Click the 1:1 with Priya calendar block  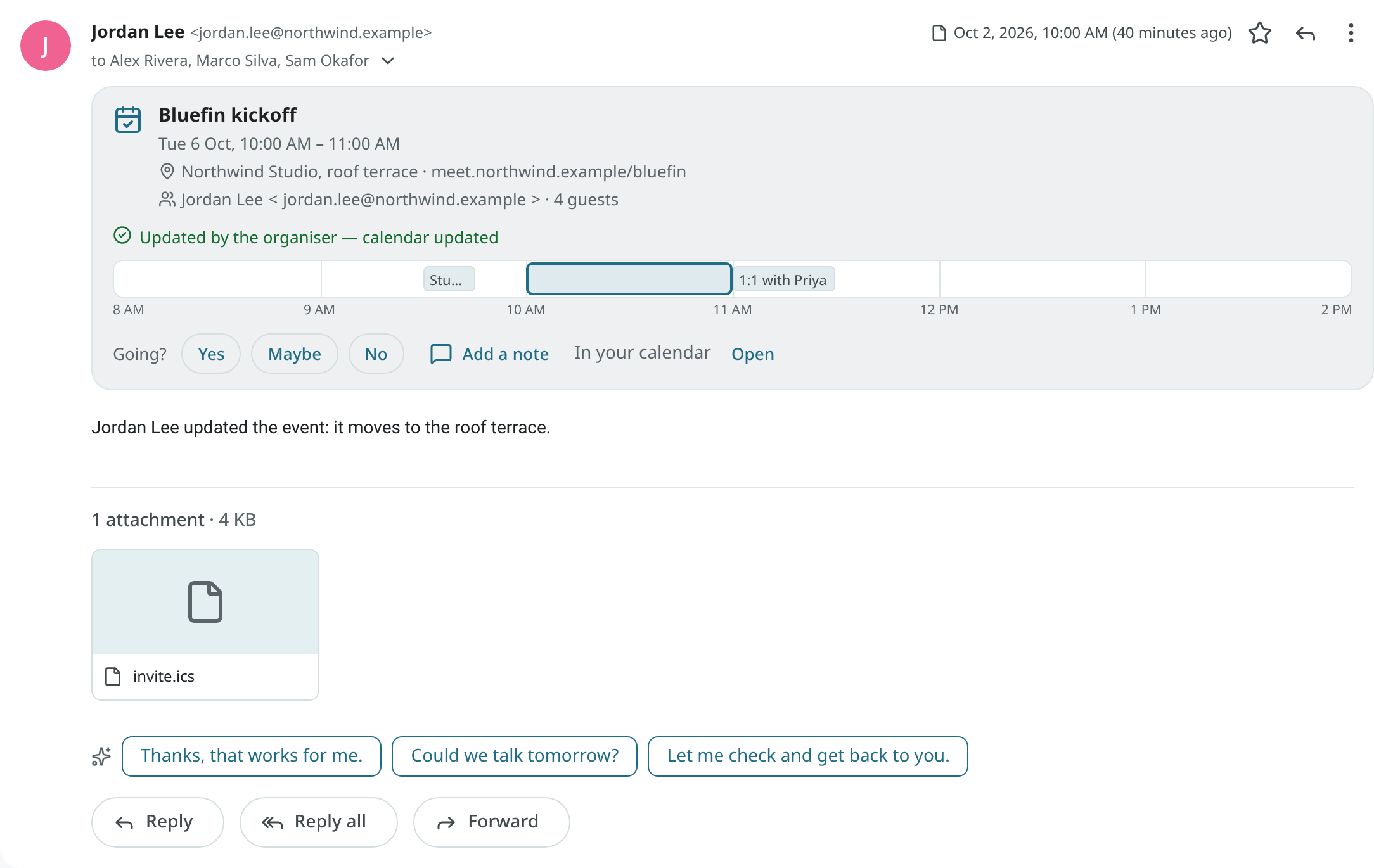pos(783,279)
